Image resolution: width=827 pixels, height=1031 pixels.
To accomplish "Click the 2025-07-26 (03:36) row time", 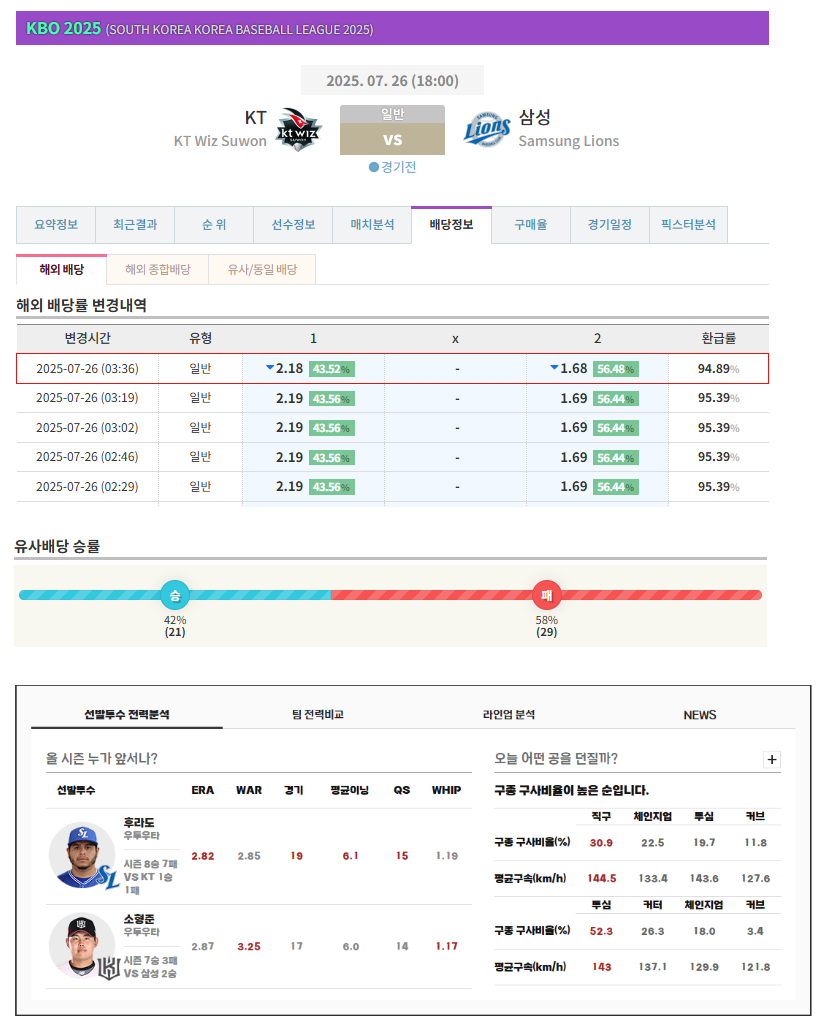I will coord(87,369).
